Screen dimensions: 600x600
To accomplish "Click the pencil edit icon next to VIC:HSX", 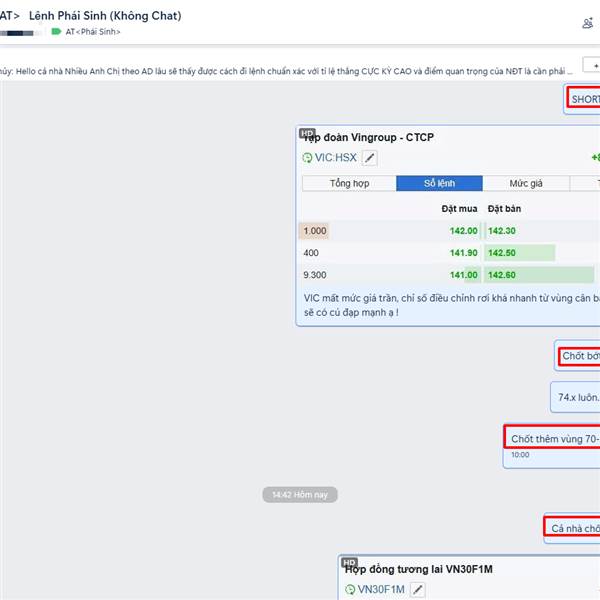I will (370, 158).
